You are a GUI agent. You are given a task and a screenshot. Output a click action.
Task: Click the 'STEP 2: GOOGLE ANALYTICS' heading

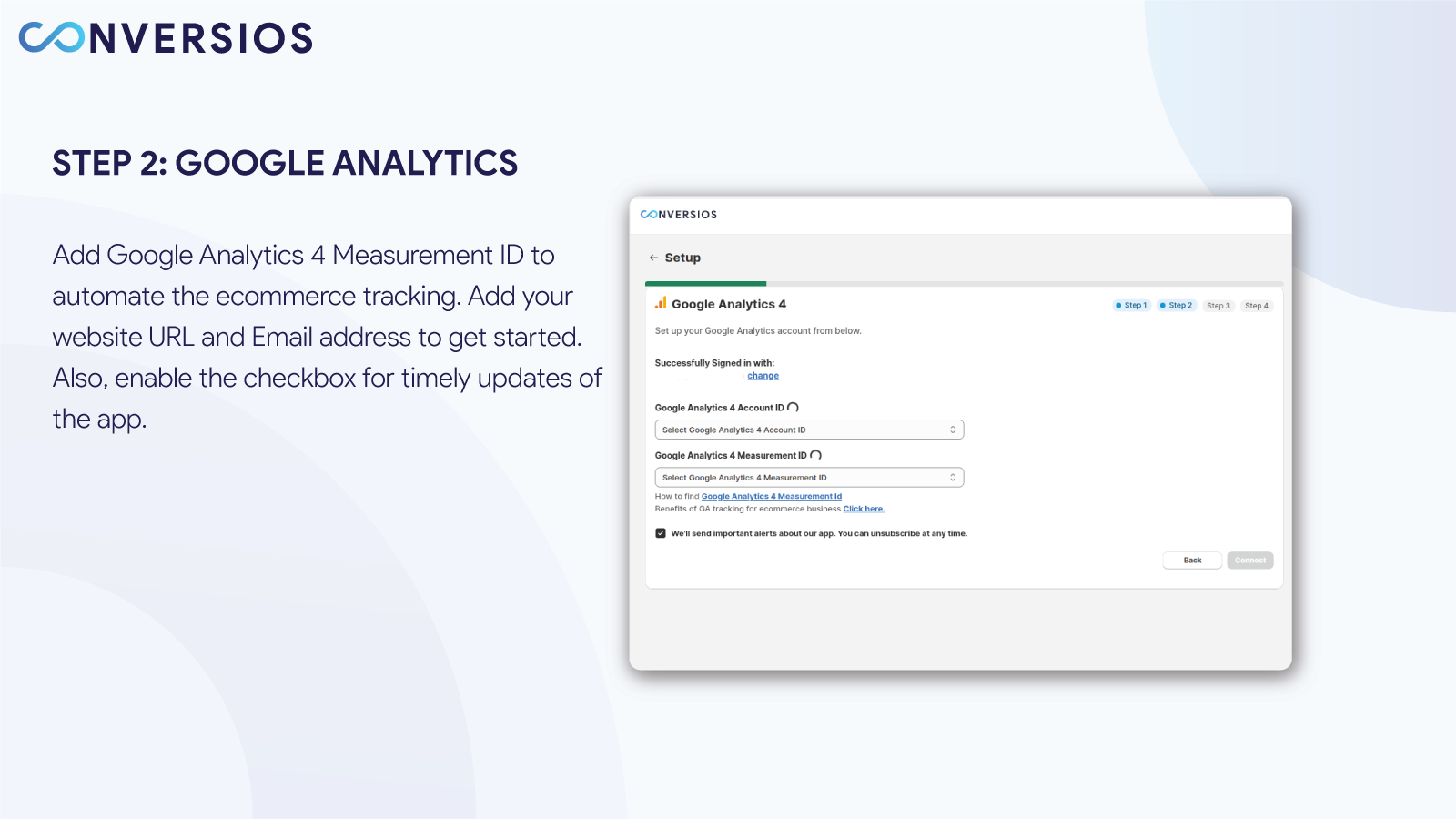click(x=285, y=164)
